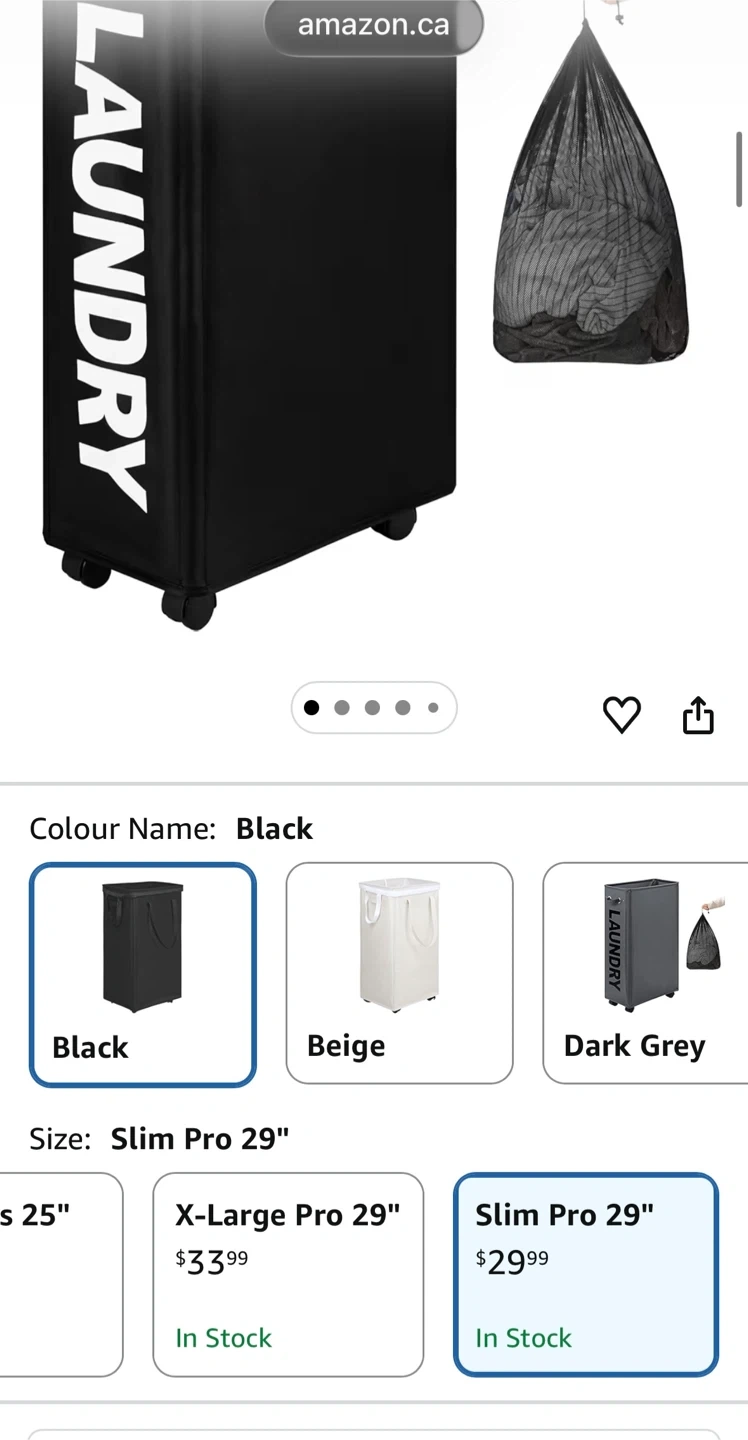Tap the first active carousel dot

click(311, 708)
